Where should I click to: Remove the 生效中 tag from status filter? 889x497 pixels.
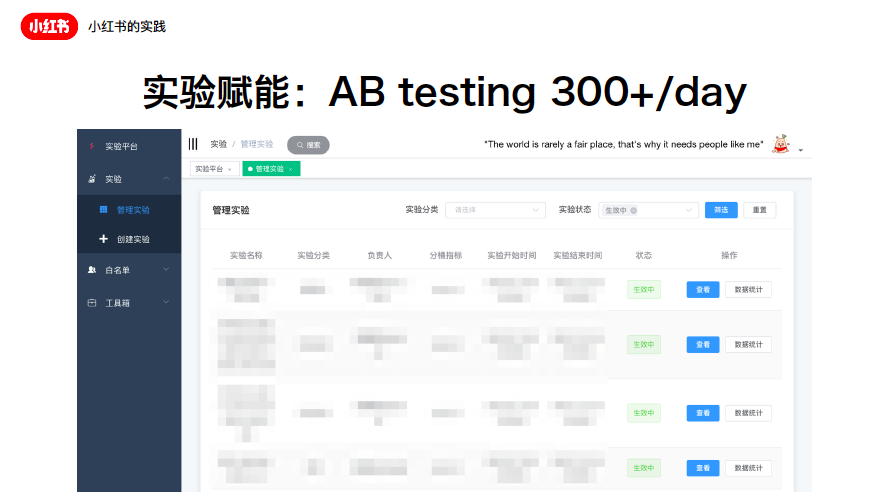[x=633, y=210]
